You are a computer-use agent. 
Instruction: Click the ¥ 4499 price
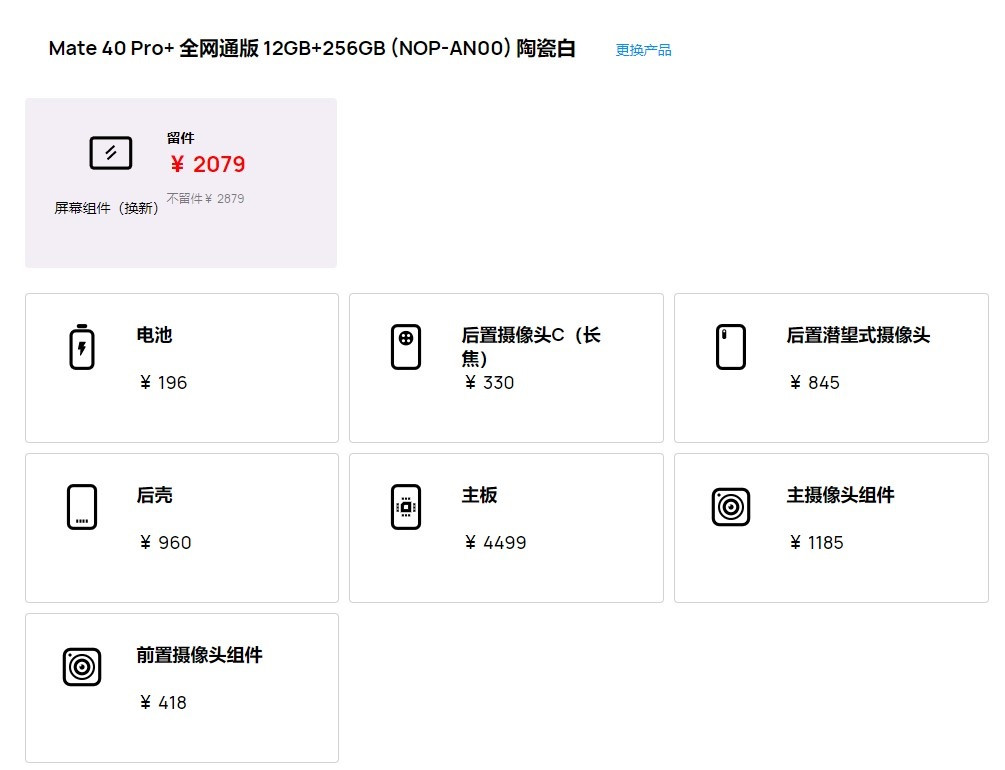point(495,543)
